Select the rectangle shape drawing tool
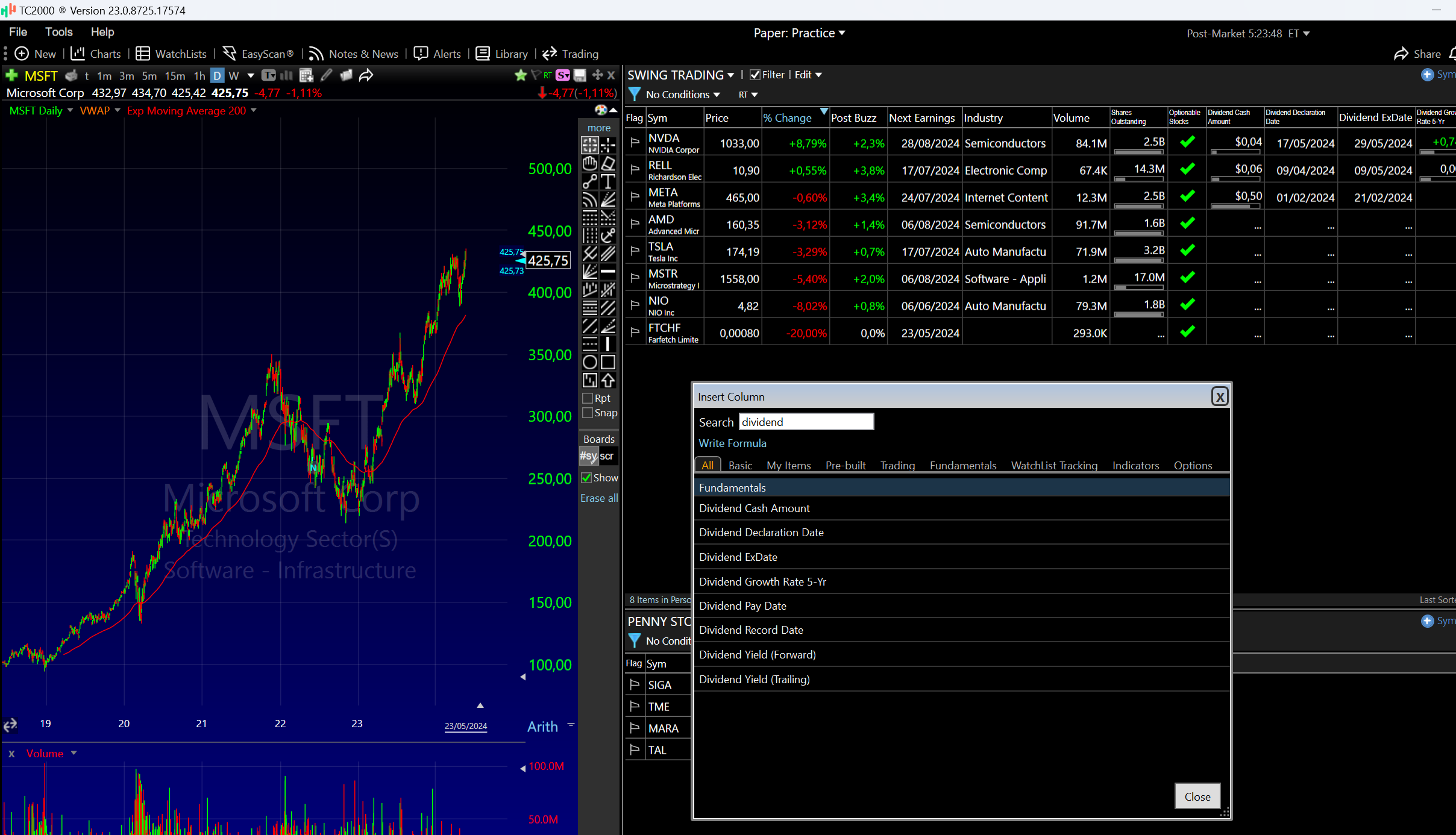The image size is (1456, 835). click(x=608, y=362)
